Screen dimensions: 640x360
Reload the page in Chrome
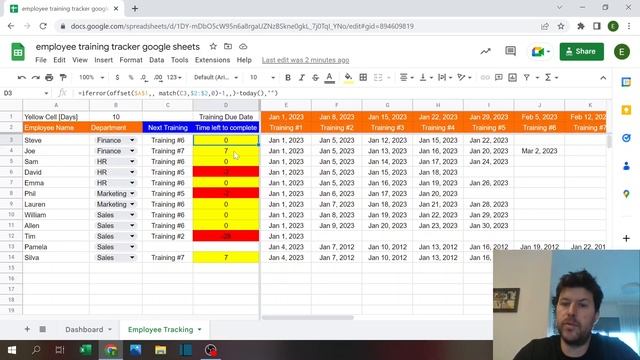click(43, 26)
